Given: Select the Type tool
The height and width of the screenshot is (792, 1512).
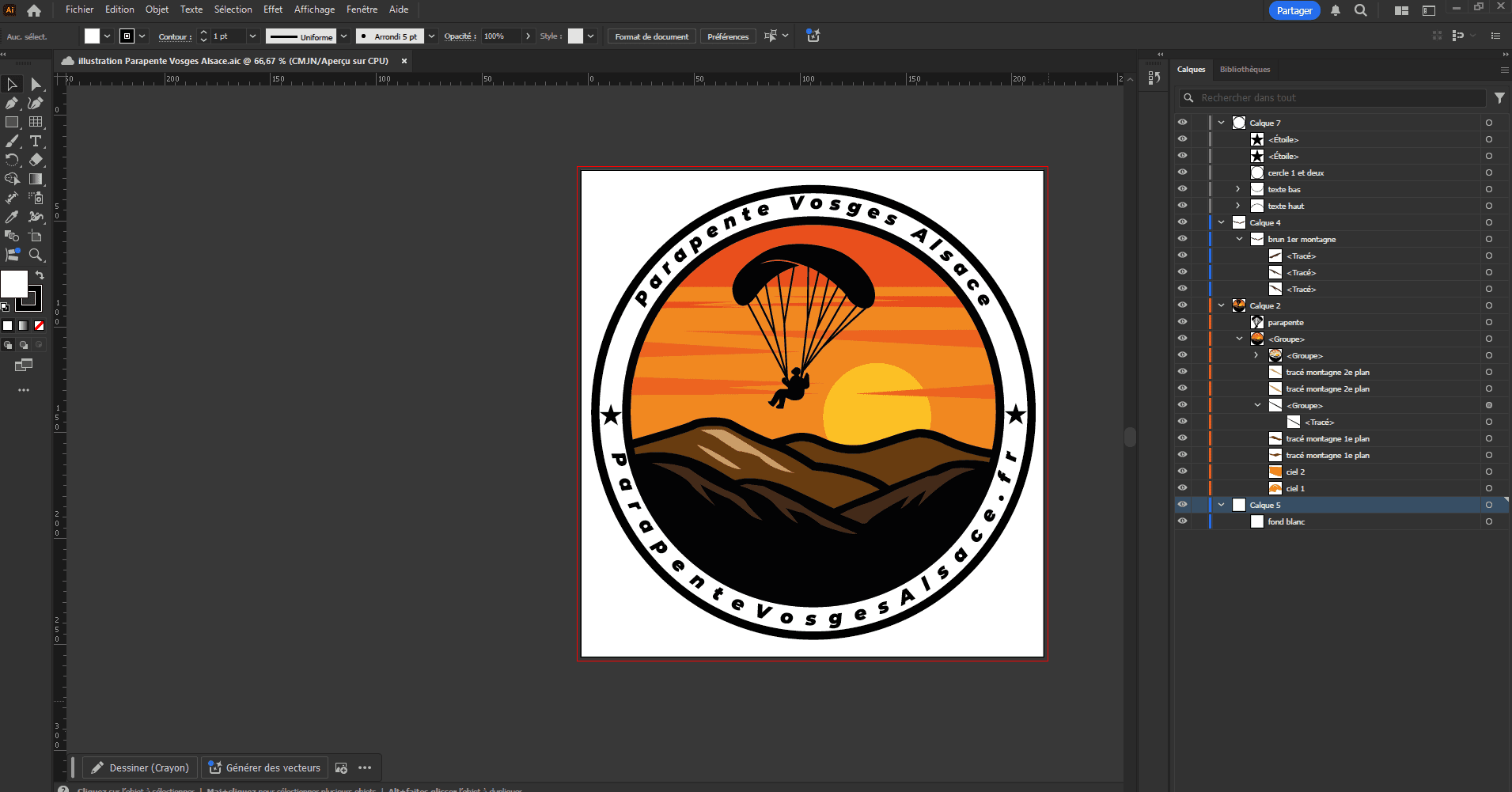Looking at the screenshot, I should [36, 141].
